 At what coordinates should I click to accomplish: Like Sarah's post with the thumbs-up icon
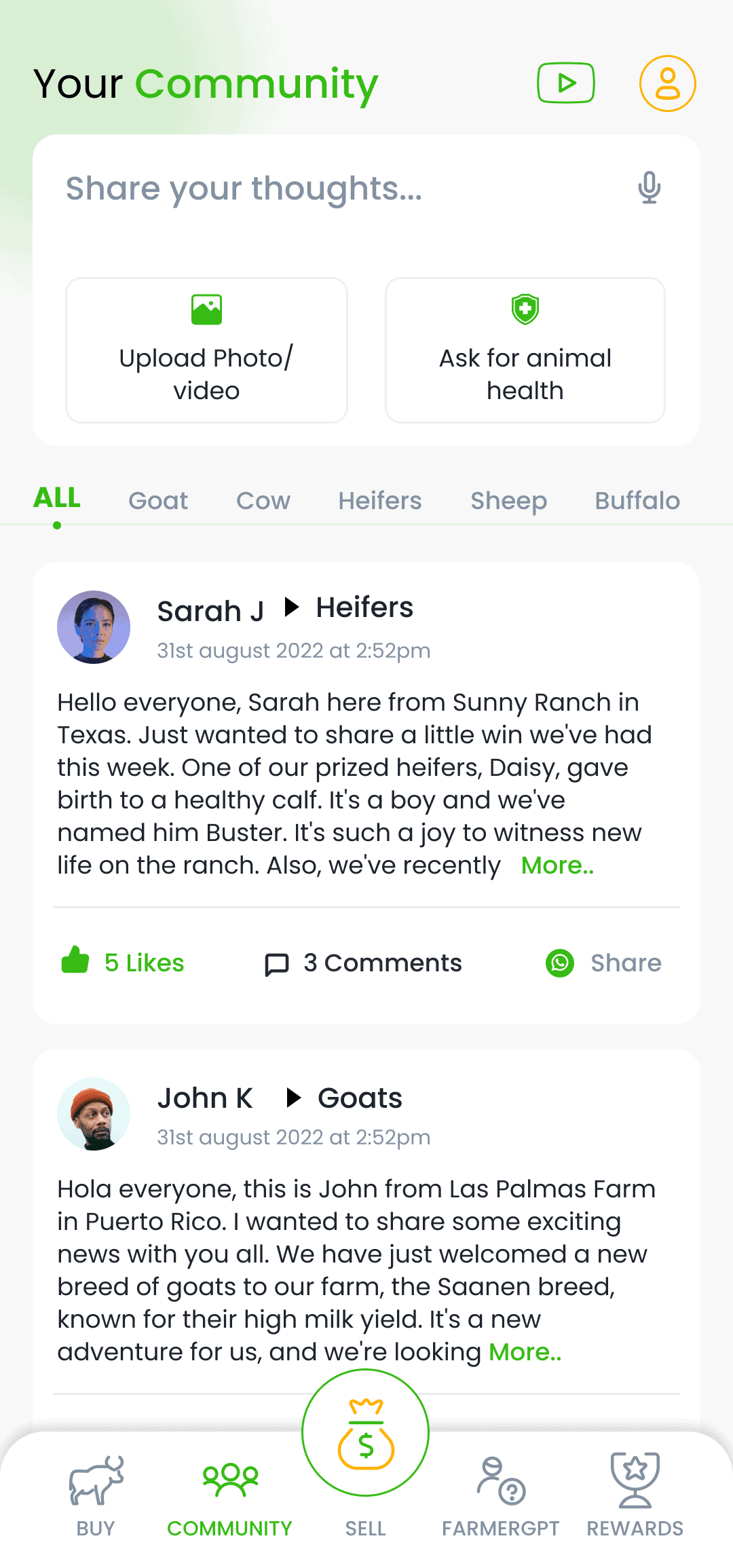(75, 960)
